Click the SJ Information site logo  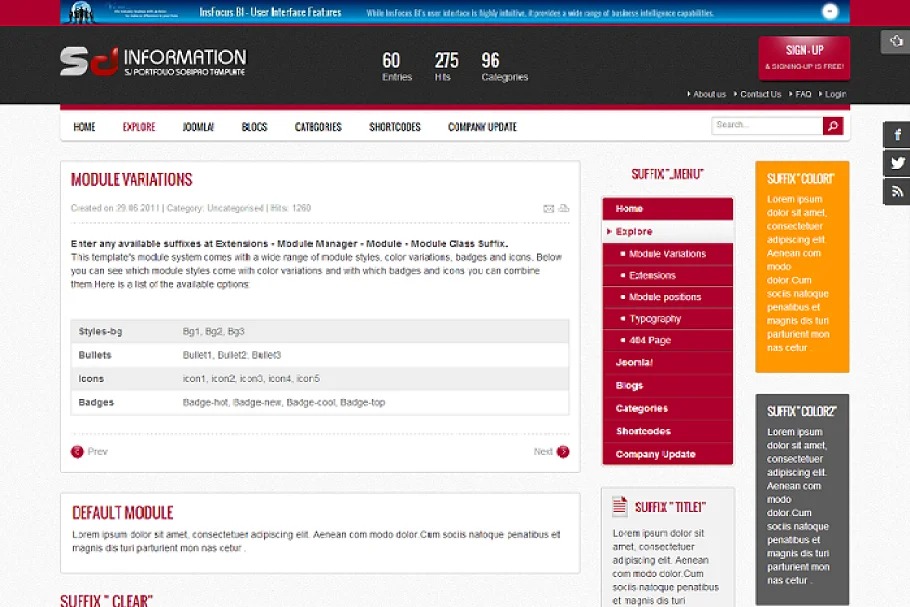[x=152, y=62]
